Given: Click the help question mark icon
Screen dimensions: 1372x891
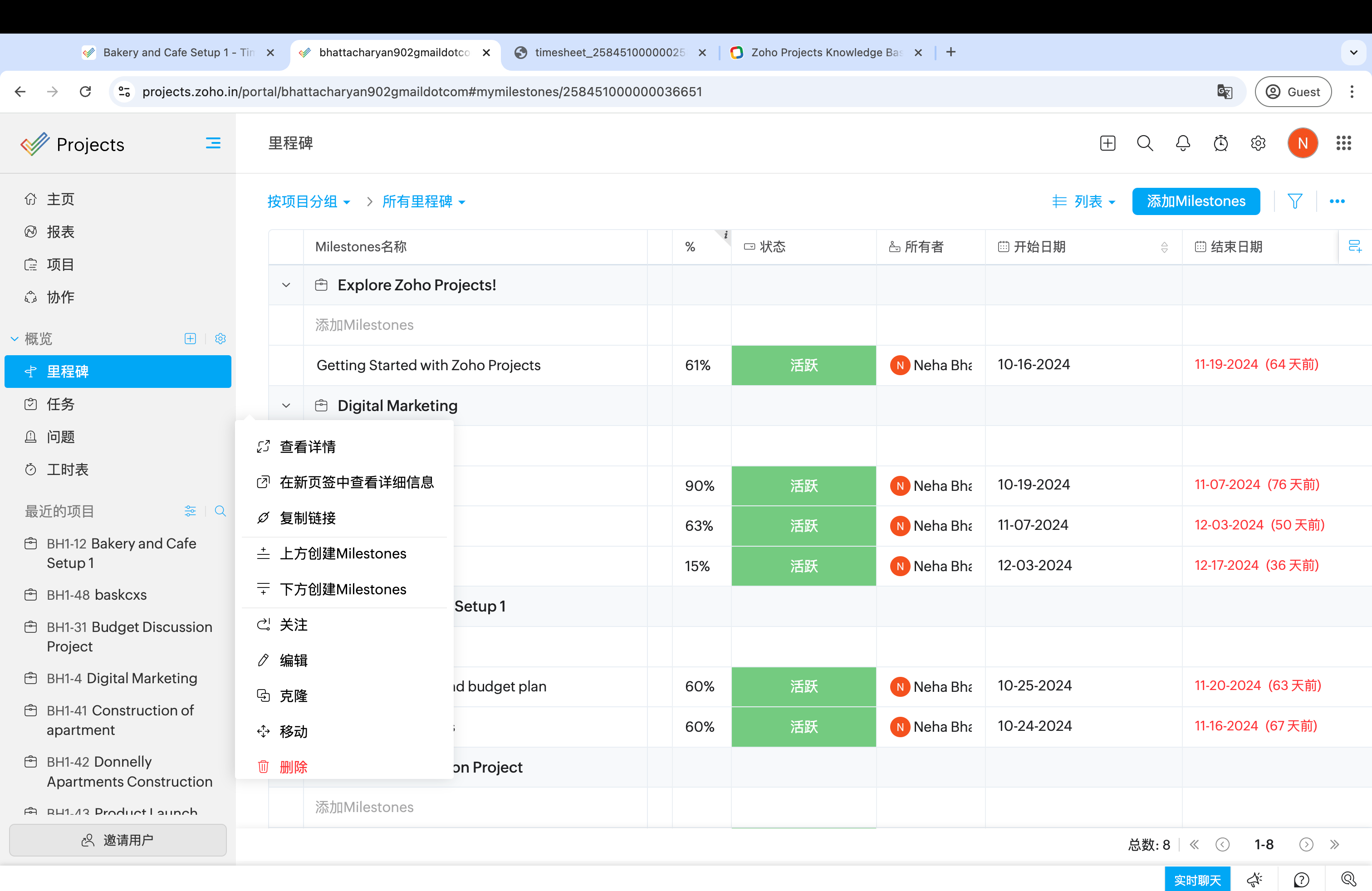Looking at the screenshot, I should click(x=1301, y=880).
